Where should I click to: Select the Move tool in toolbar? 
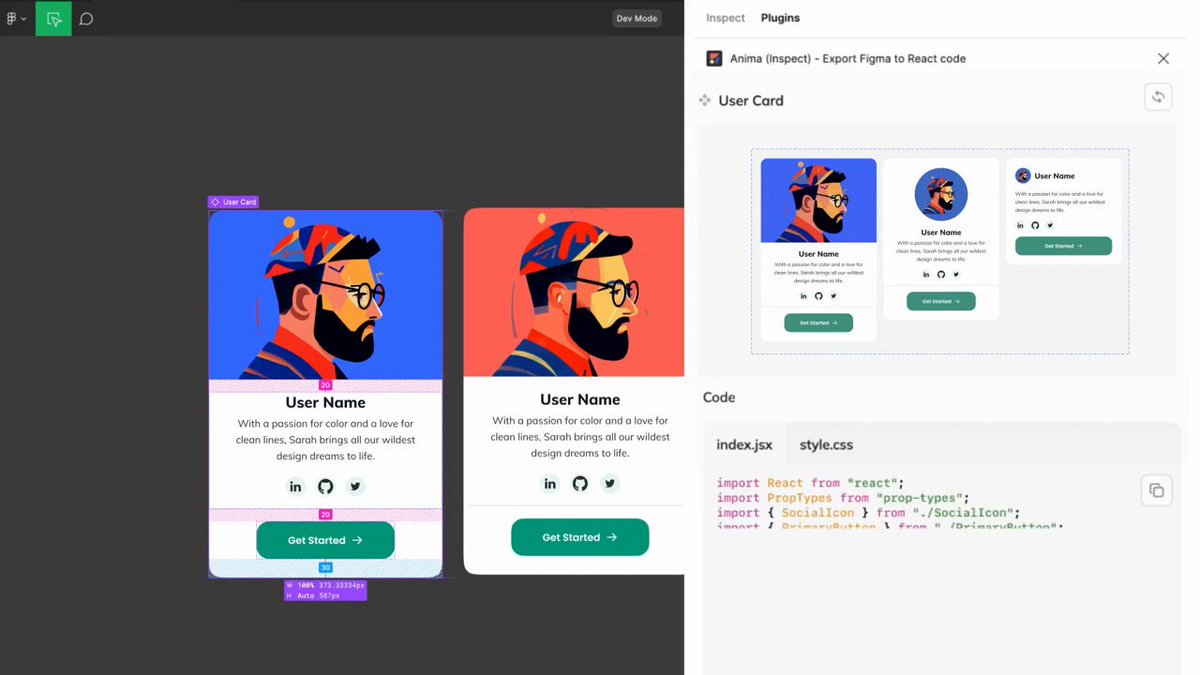pos(54,18)
